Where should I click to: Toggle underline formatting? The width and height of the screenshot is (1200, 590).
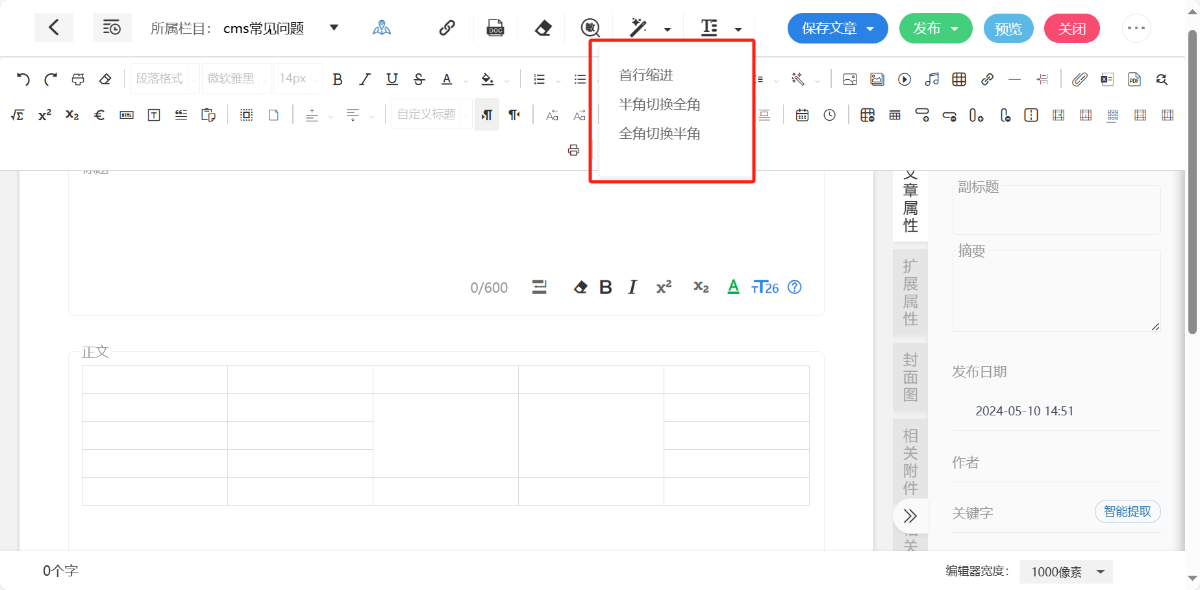coord(392,79)
